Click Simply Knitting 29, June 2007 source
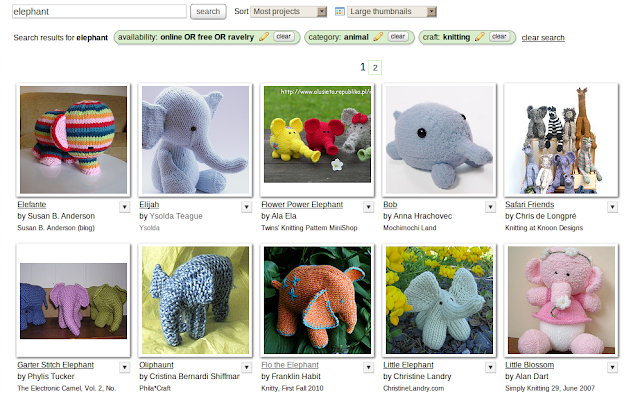Image resolution: width=640 pixels, height=399 pixels. click(x=549, y=388)
